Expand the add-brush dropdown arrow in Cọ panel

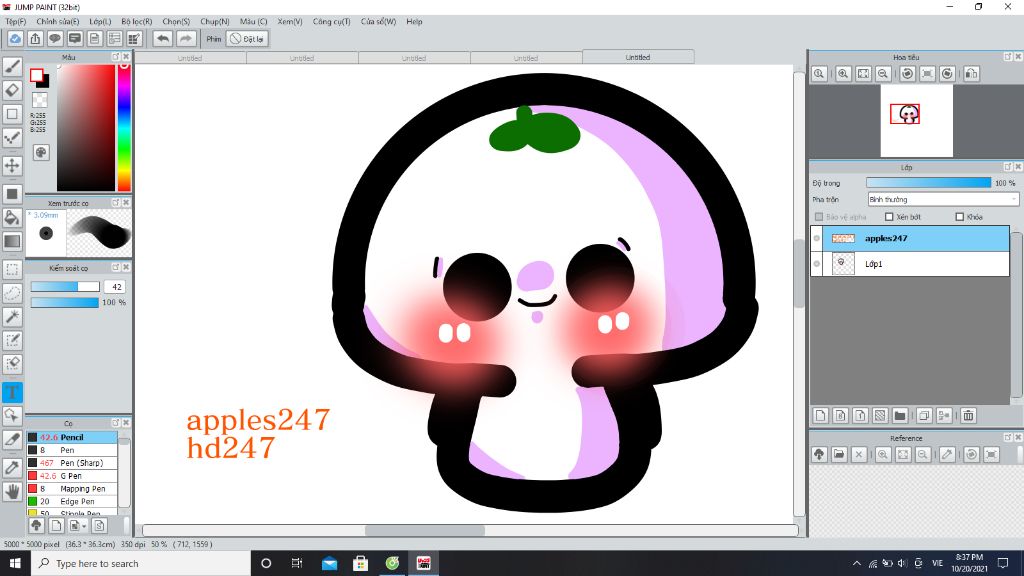(x=84, y=526)
